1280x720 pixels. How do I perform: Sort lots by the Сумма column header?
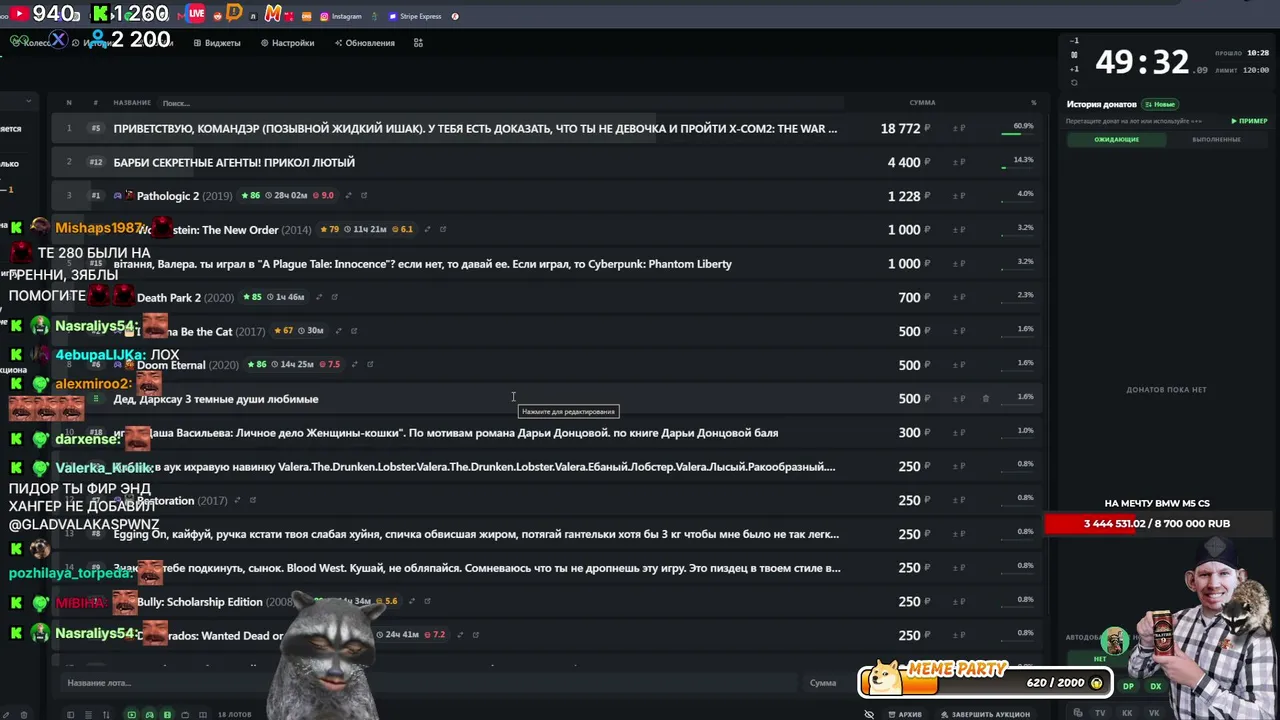tap(922, 103)
